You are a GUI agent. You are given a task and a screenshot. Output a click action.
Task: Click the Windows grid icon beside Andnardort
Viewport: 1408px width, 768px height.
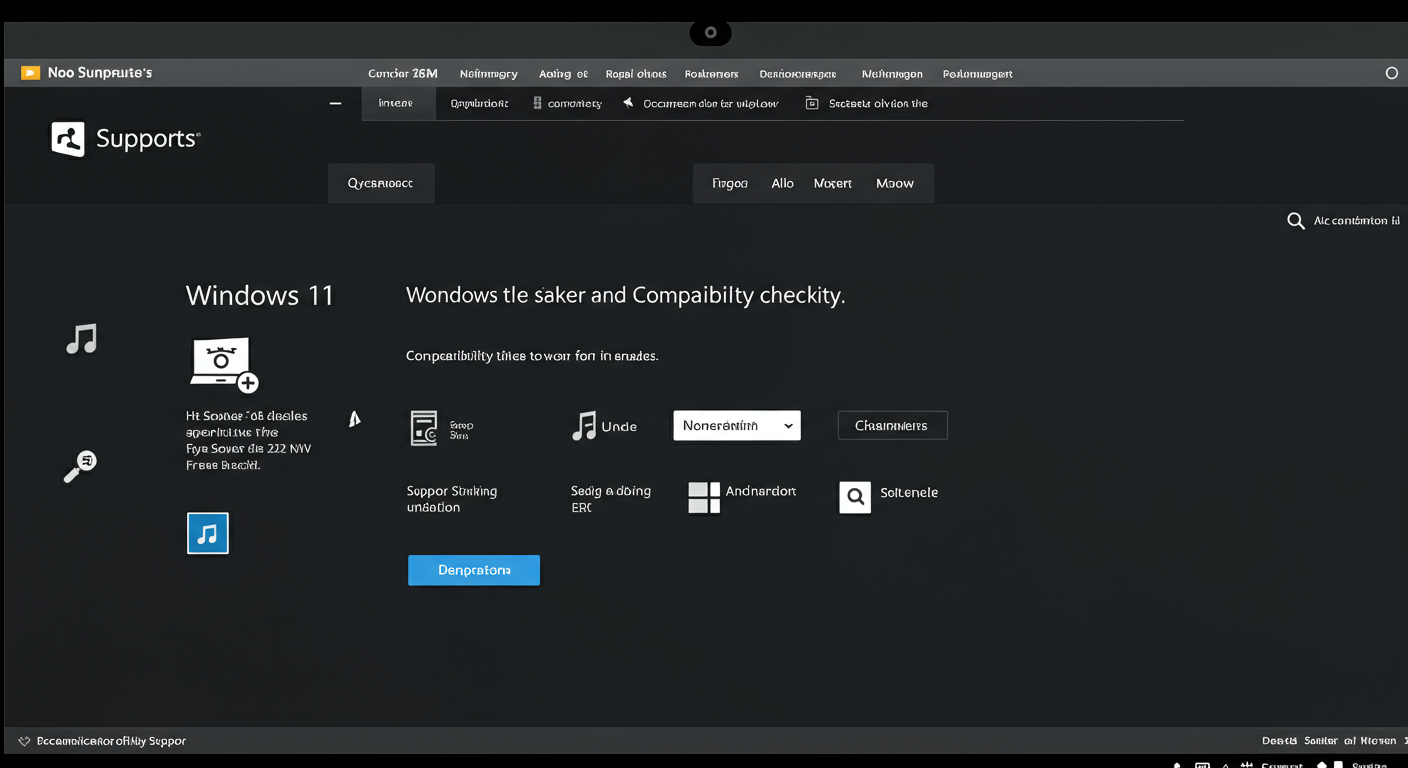tap(704, 497)
